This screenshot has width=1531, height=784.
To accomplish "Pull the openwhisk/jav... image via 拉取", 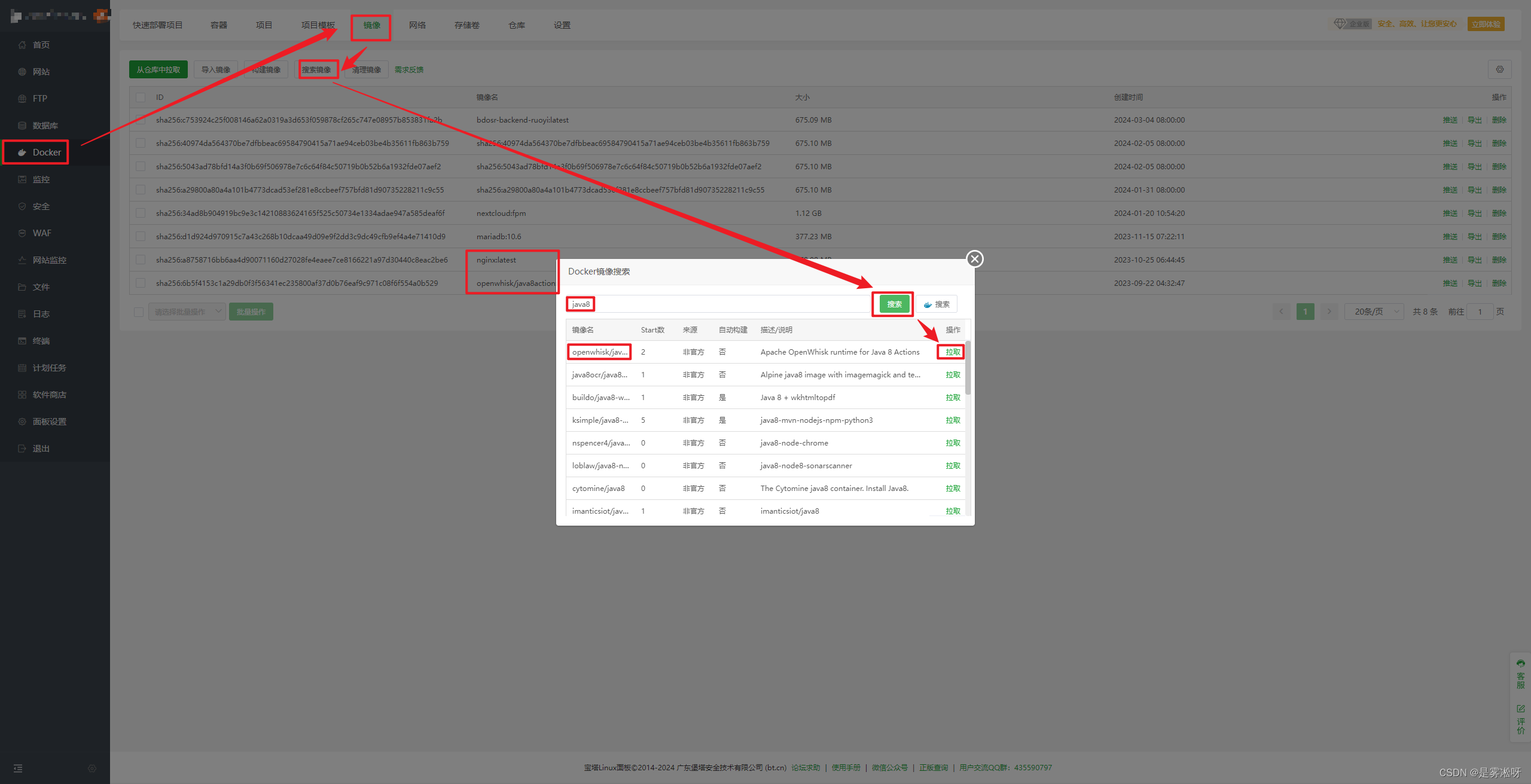I will pyautogui.click(x=953, y=352).
